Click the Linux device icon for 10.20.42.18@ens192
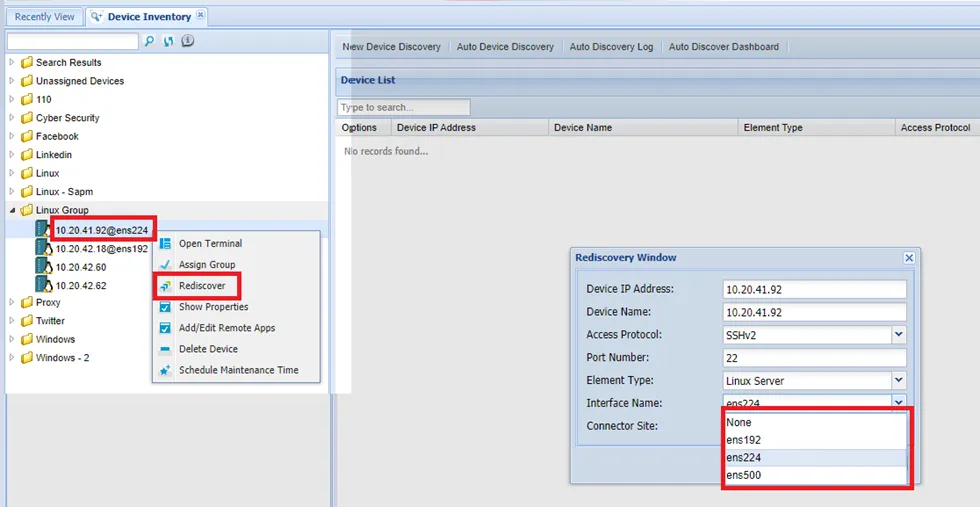Image resolution: width=980 pixels, height=507 pixels. 44,248
